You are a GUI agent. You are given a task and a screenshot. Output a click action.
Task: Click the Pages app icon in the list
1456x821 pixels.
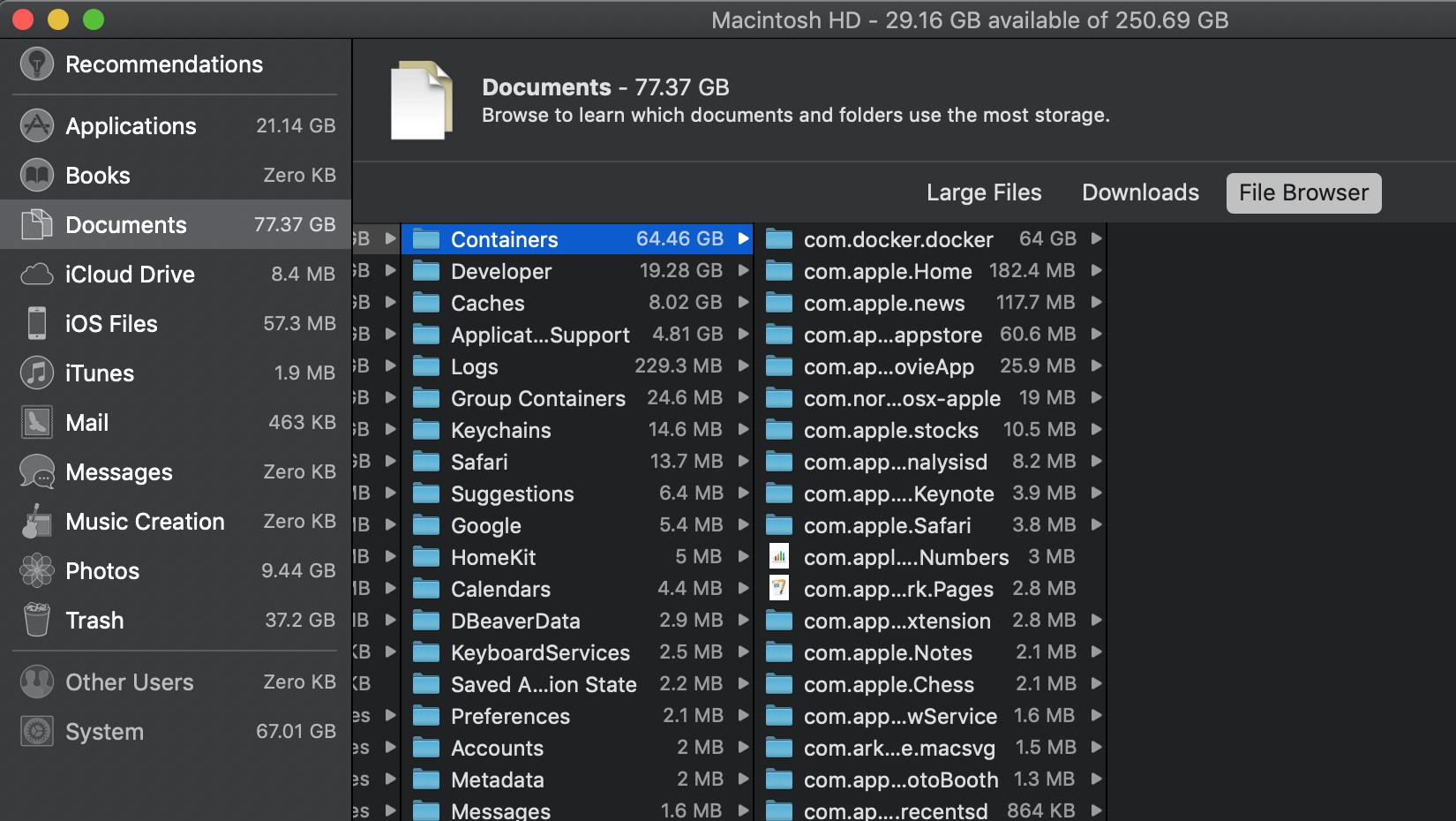[779, 588]
